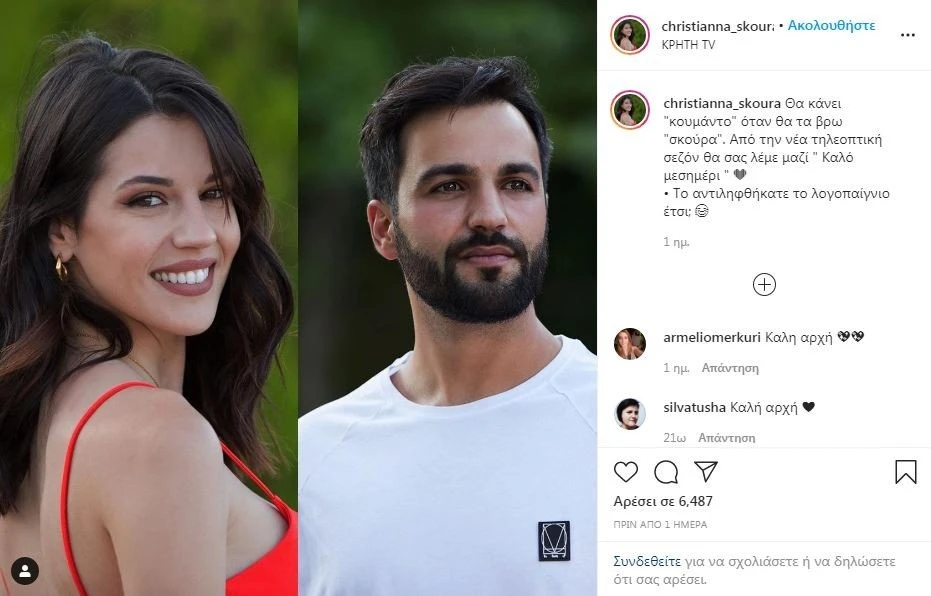931x596 pixels.
Task: Open likes count Αρέσει σε 6,487
Action: 663,502
